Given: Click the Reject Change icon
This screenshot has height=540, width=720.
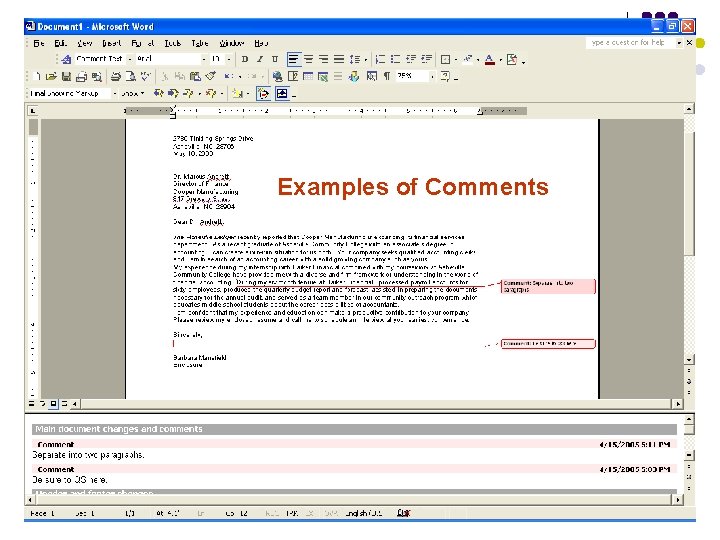Looking at the screenshot, I should (x=211, y=94).
